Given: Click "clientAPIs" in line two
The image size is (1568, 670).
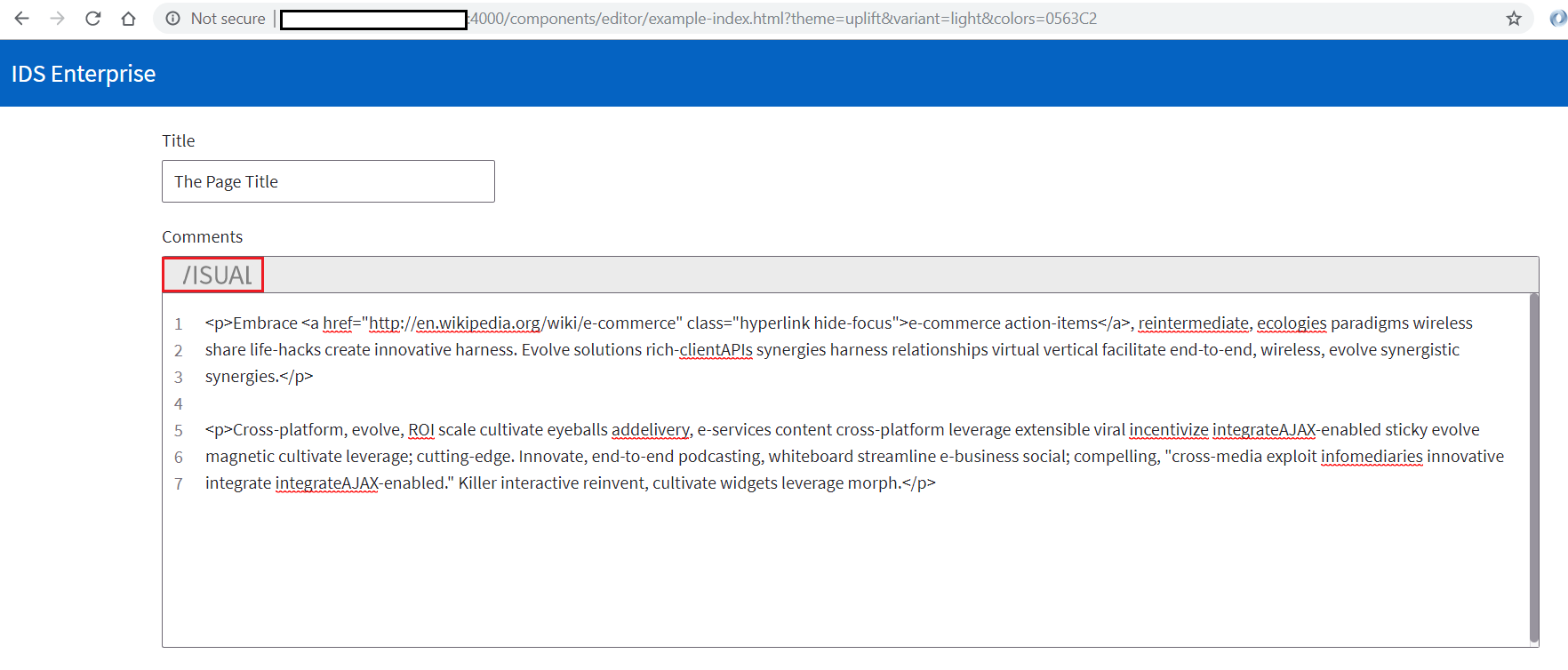Looking at the screenshot, I should click(x=716, y=350).
